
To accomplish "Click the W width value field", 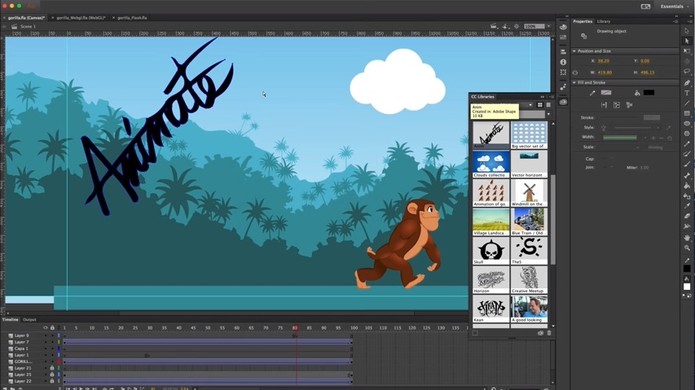I will click(605, 72).
